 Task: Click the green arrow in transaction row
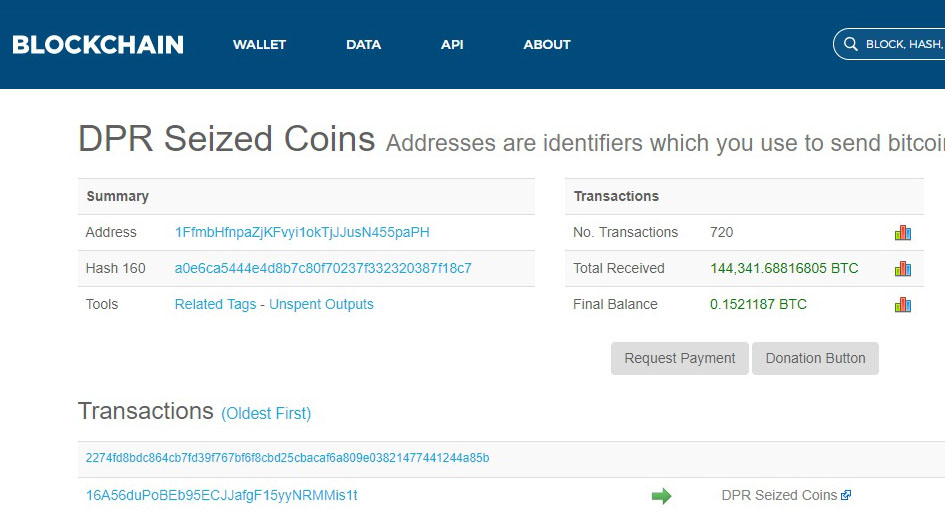pyautogui.click(x=661, y=496)
